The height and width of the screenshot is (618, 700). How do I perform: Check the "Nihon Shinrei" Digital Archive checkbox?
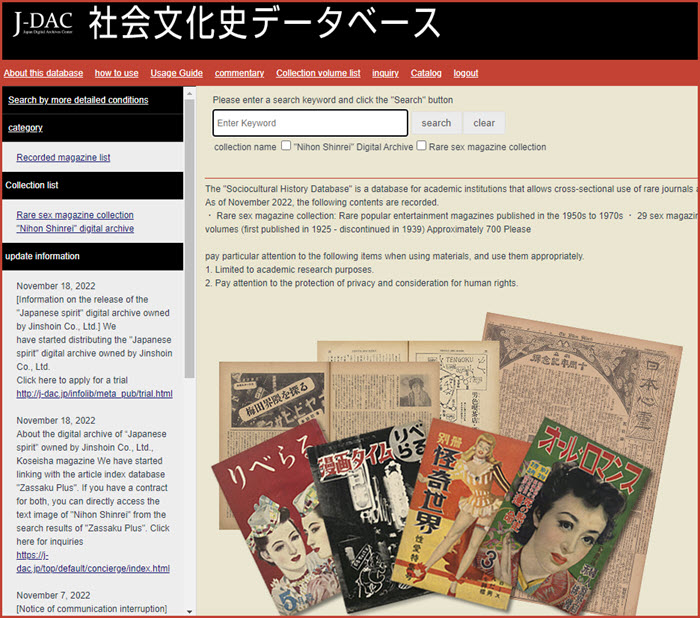point(286,146)
